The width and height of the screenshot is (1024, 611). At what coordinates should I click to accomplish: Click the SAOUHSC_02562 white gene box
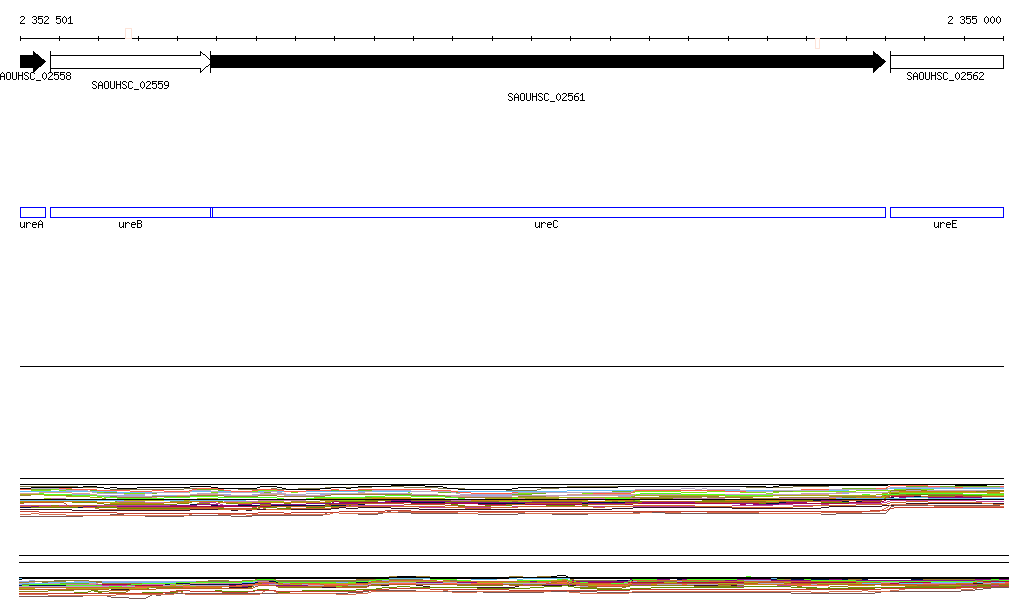947,62
